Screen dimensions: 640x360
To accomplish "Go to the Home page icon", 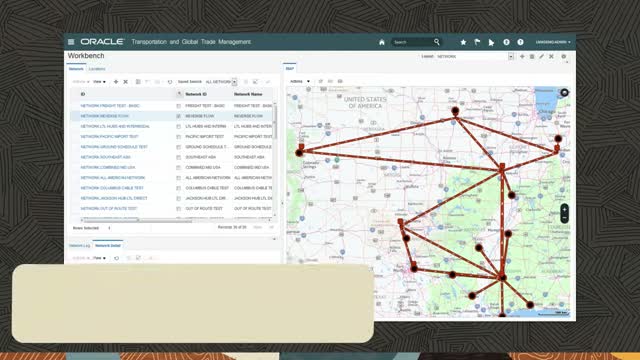I will [382, 42].
